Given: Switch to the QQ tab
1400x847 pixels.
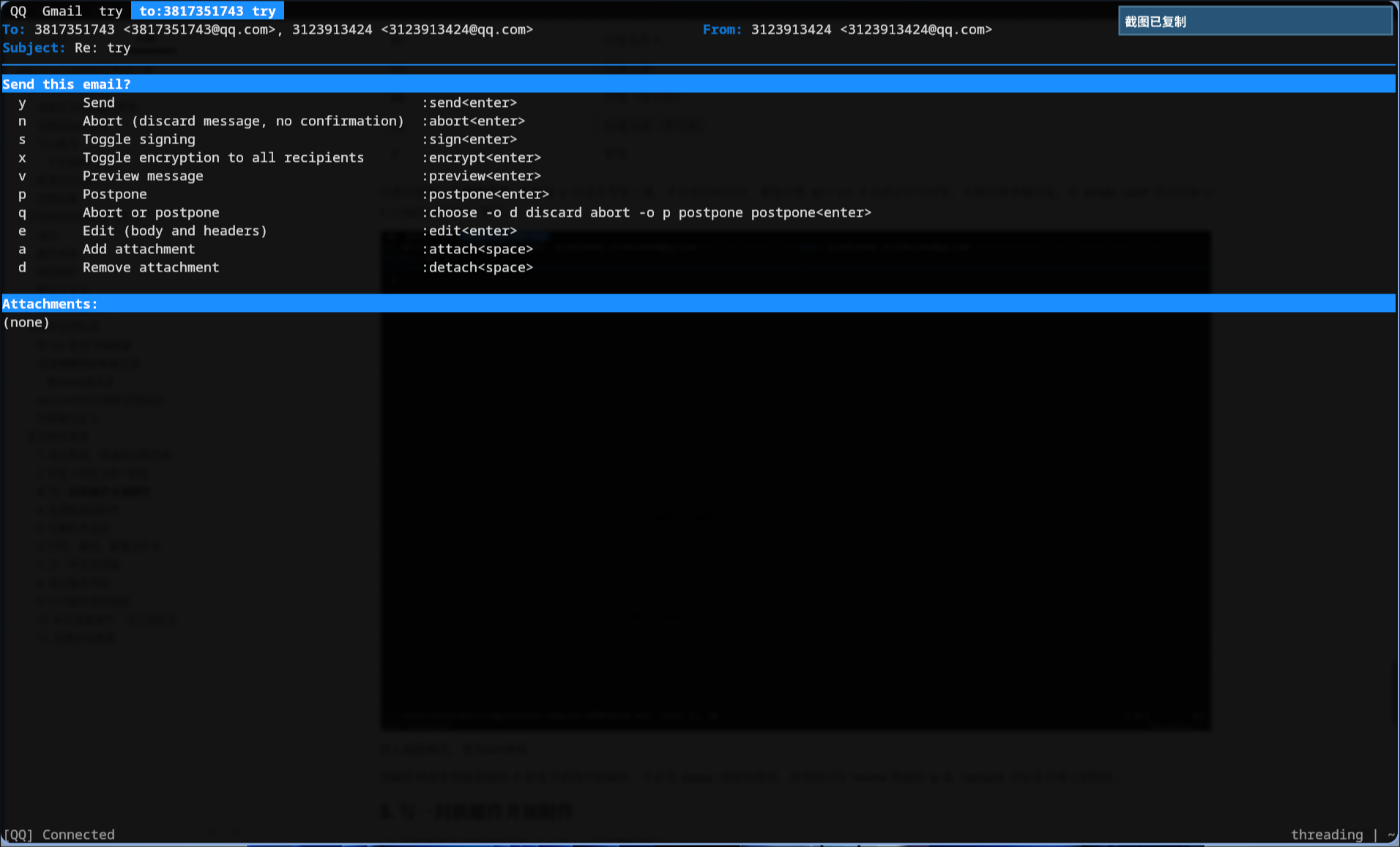Looking at the screenshot, I should (18, 11).
